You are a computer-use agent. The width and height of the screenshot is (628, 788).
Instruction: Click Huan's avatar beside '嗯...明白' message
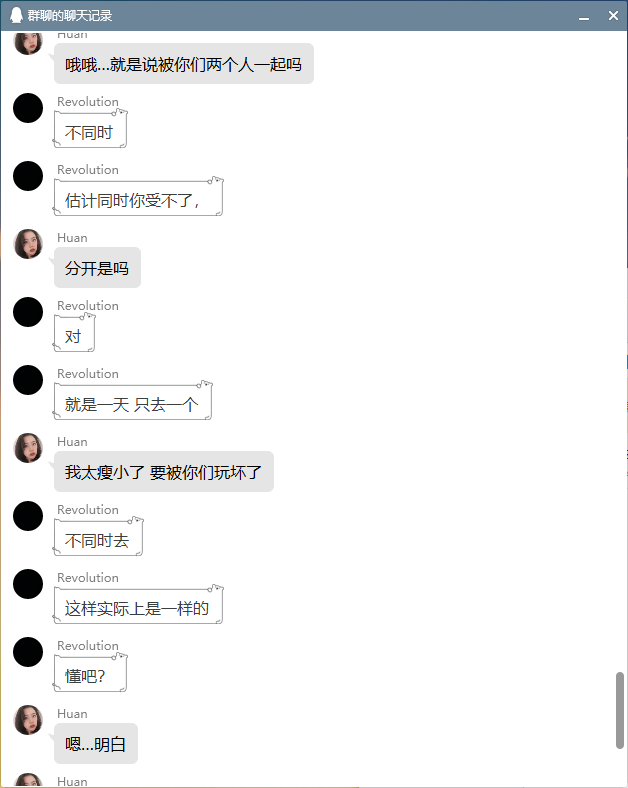28,720
